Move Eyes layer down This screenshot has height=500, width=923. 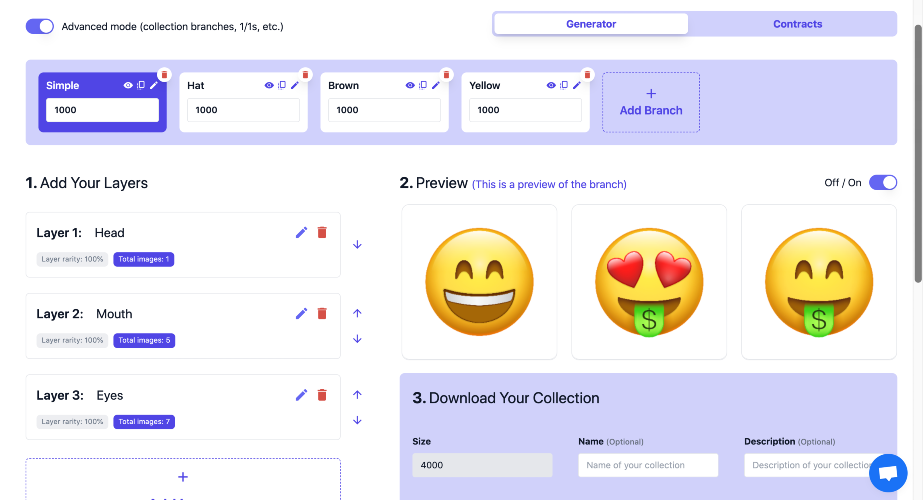tap(357, 420)
